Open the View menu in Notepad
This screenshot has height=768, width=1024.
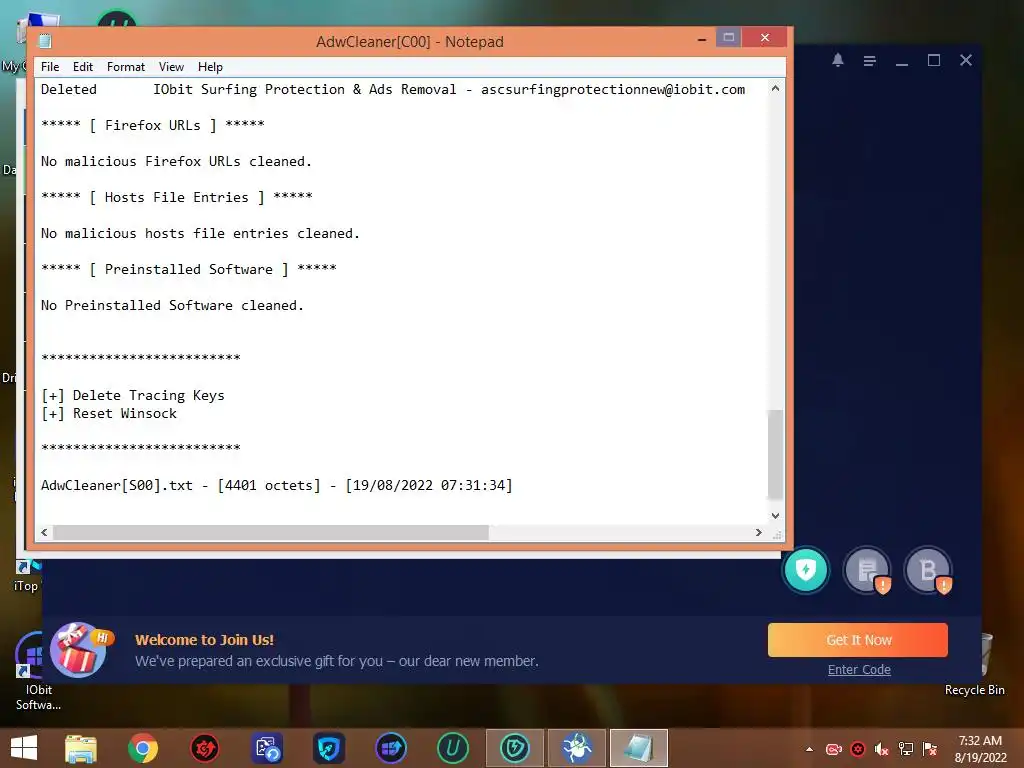(x=171, y=67)
